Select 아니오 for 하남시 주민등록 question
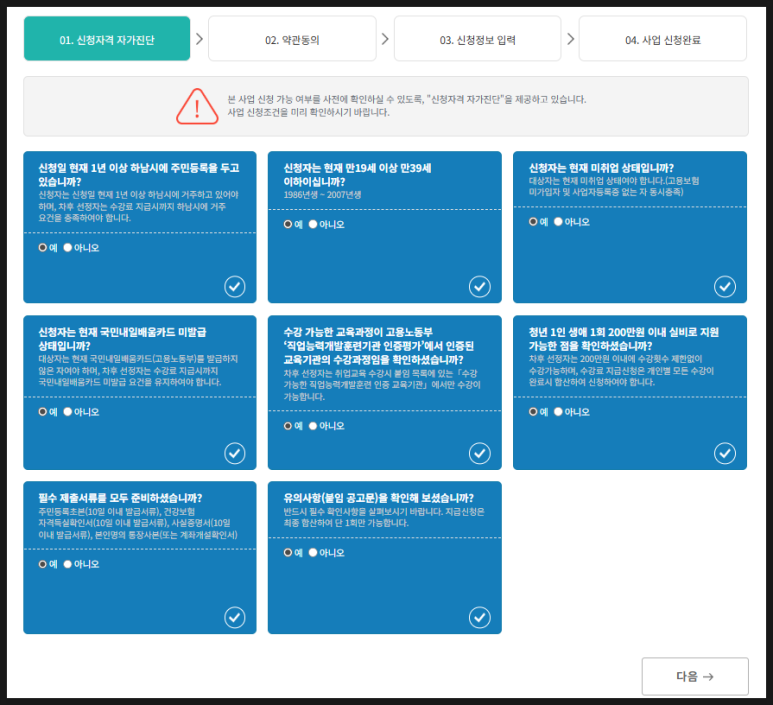Image resolution: width=773 pixels, height=705 pixels. click(x=68, y=247)
